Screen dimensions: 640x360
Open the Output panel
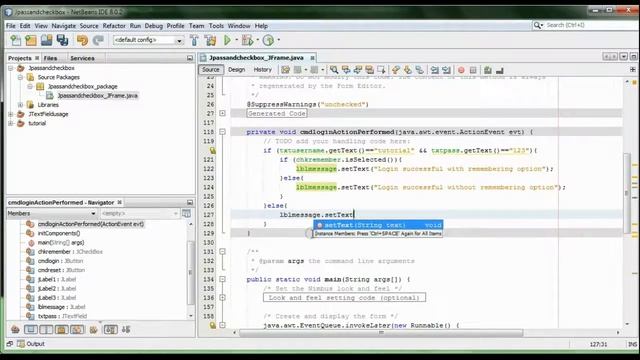tap(31, 344)
